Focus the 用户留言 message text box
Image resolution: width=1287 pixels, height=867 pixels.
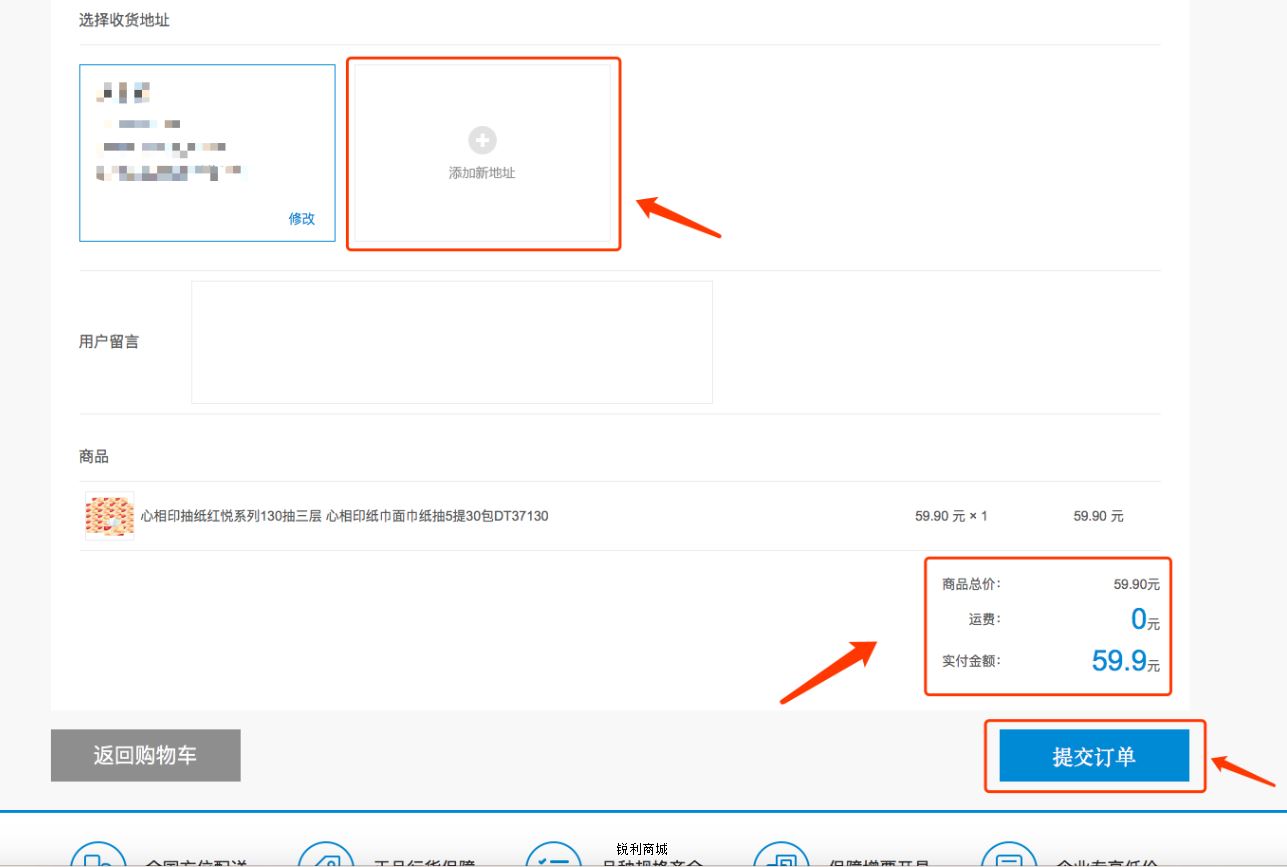coord(452,342)
